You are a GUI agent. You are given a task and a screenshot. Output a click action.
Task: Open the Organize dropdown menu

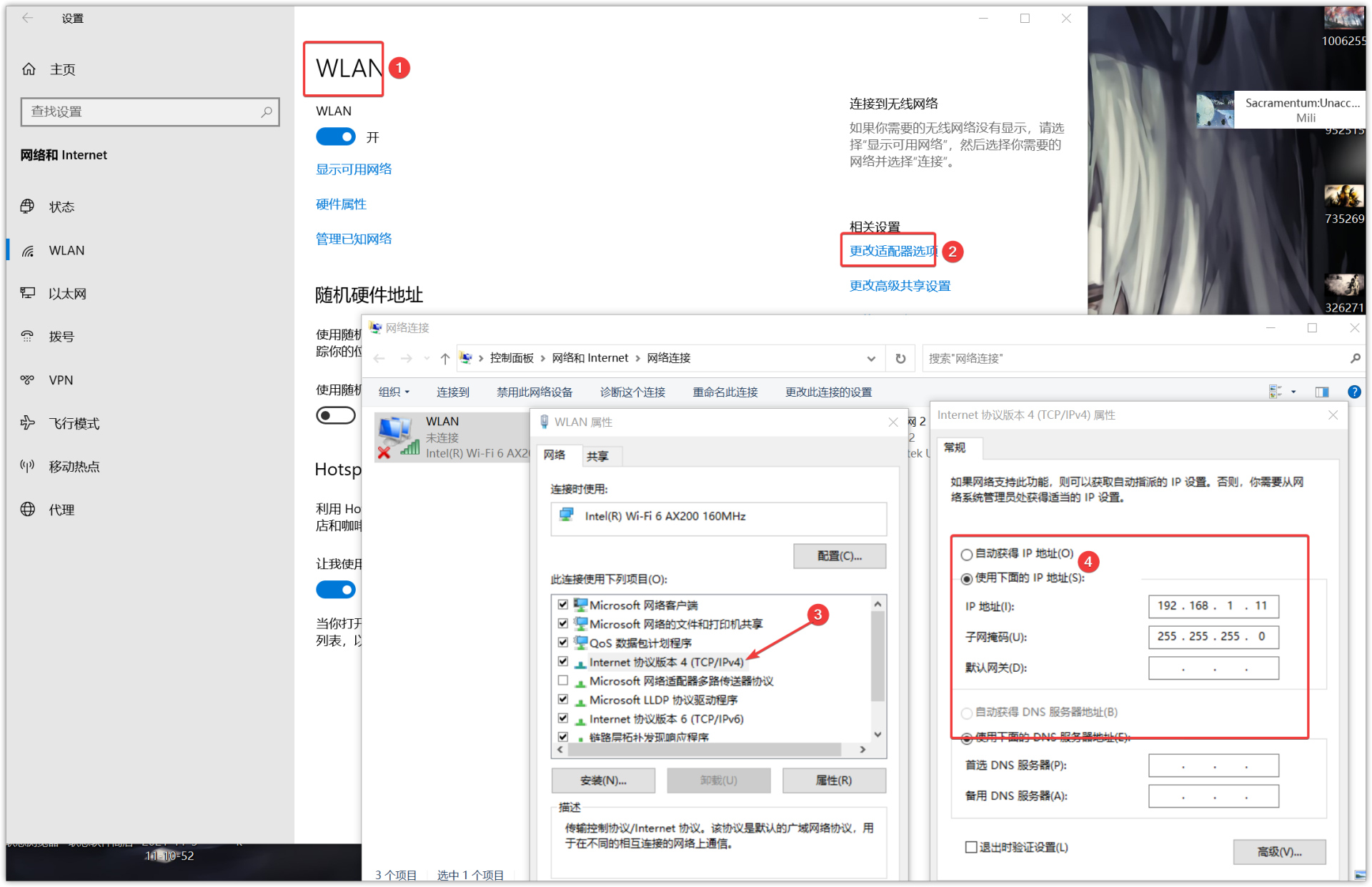coord(394,392)
